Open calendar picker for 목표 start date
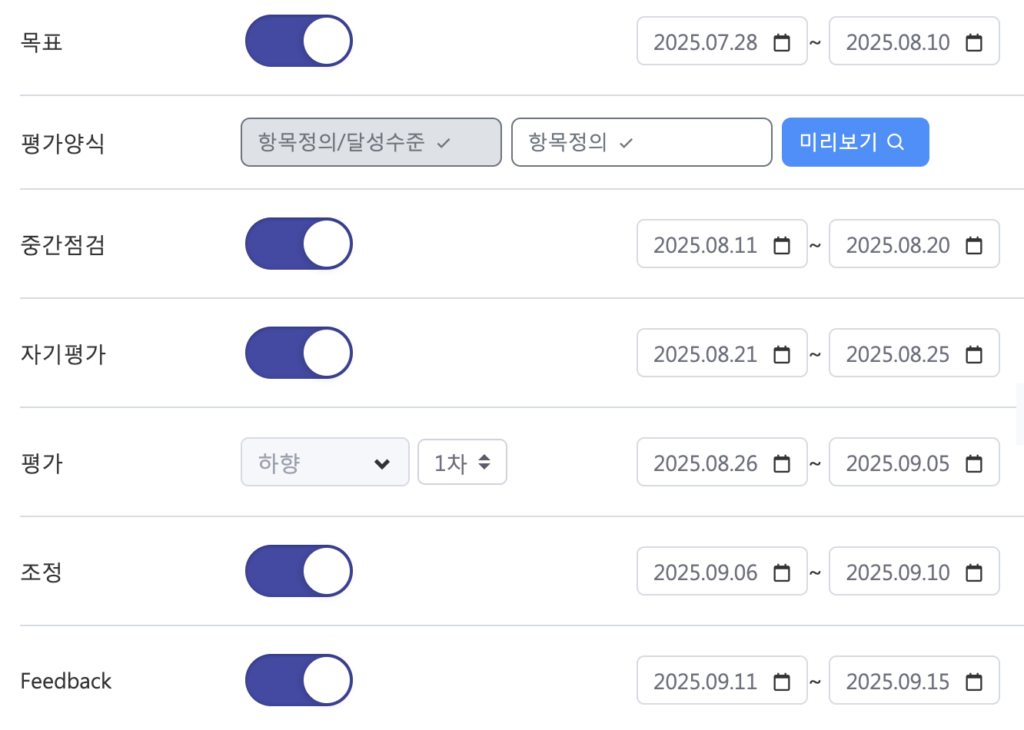 (782, 43)
